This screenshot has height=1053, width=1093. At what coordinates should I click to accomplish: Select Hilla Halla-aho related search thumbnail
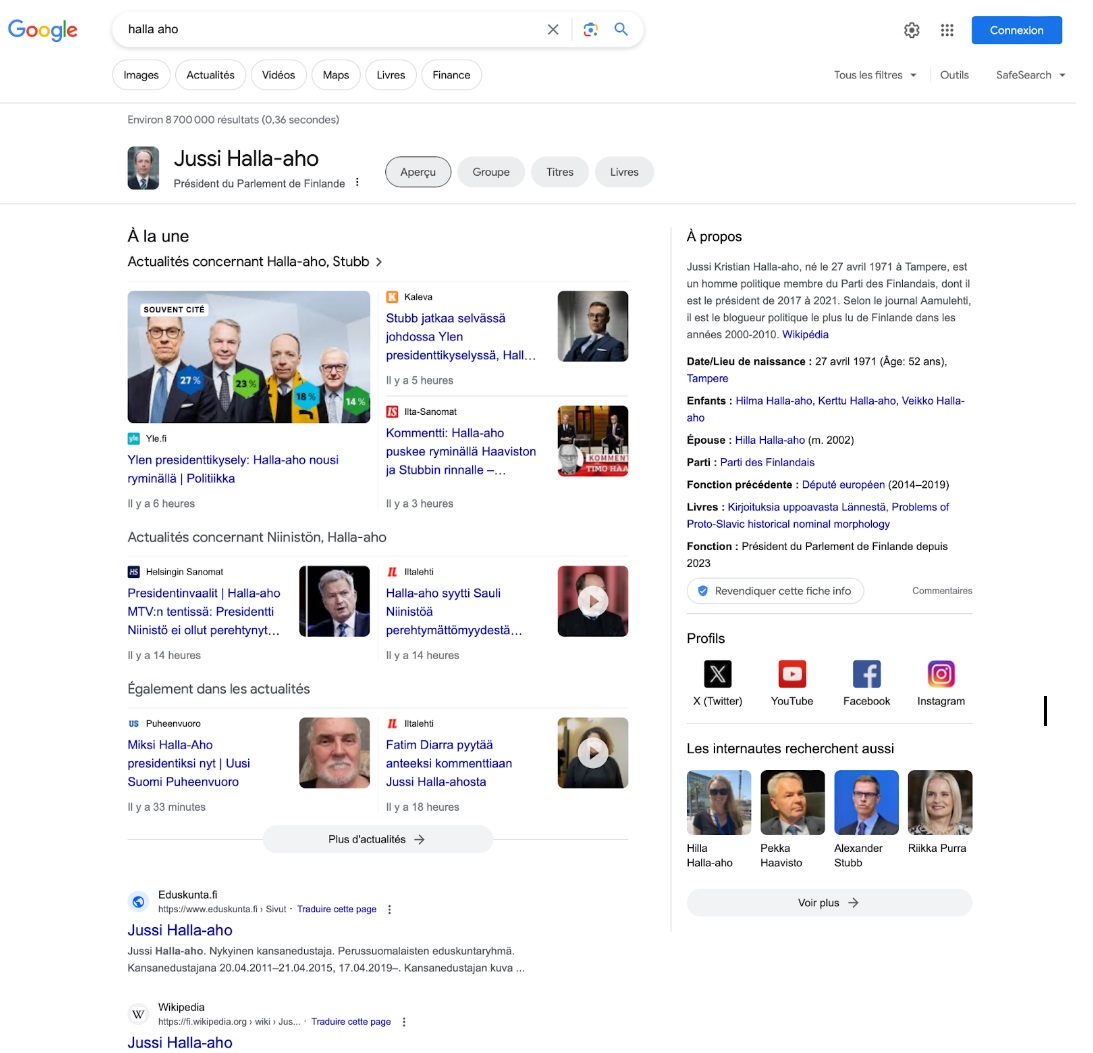click(x=719, y=803)
